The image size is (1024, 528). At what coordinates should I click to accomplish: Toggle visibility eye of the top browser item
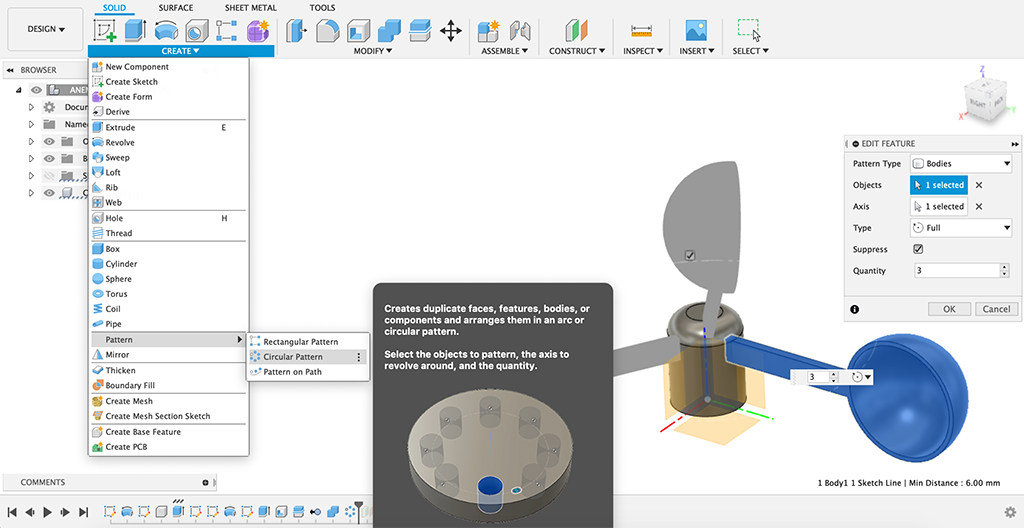pos(37,90)
